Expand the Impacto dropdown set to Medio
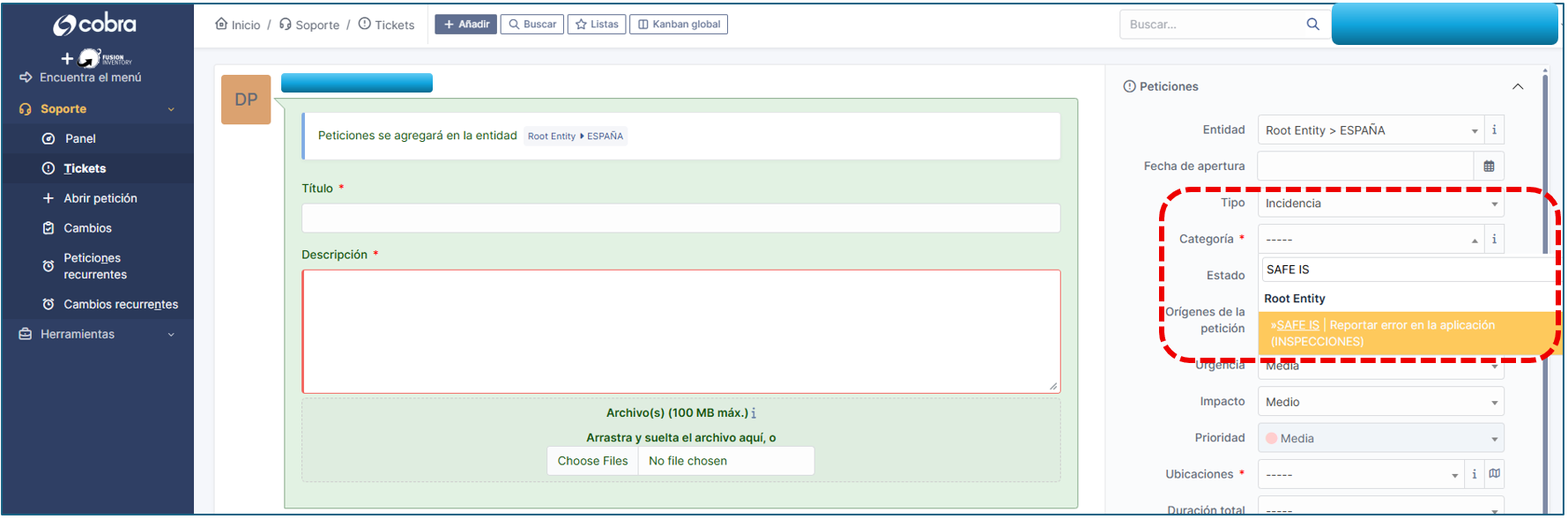 pyautogui.click(x=1379, y=402)
